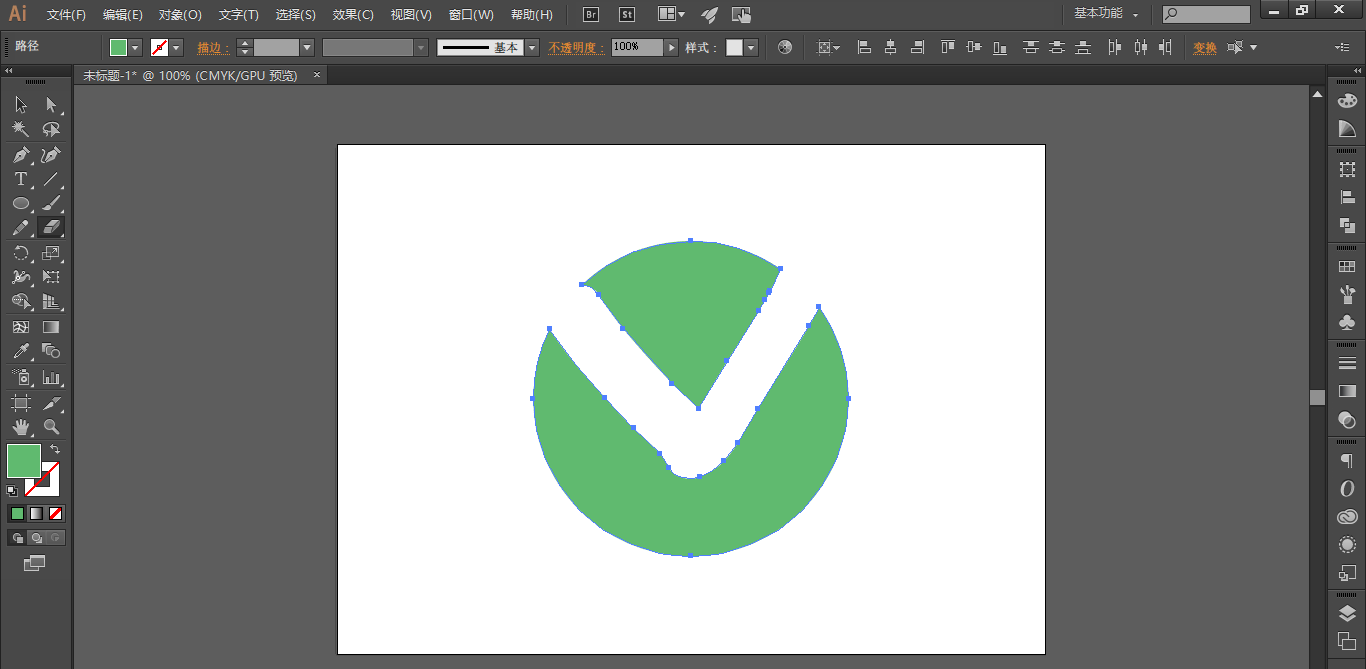This screenshot has height=669, width=1366.
Task: Click the Direct Selection tool
Action: tap(51, 105)
